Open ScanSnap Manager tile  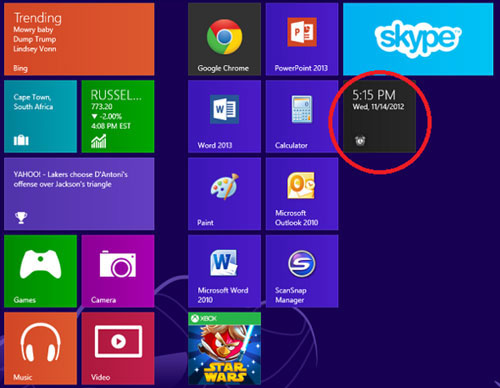302,271
